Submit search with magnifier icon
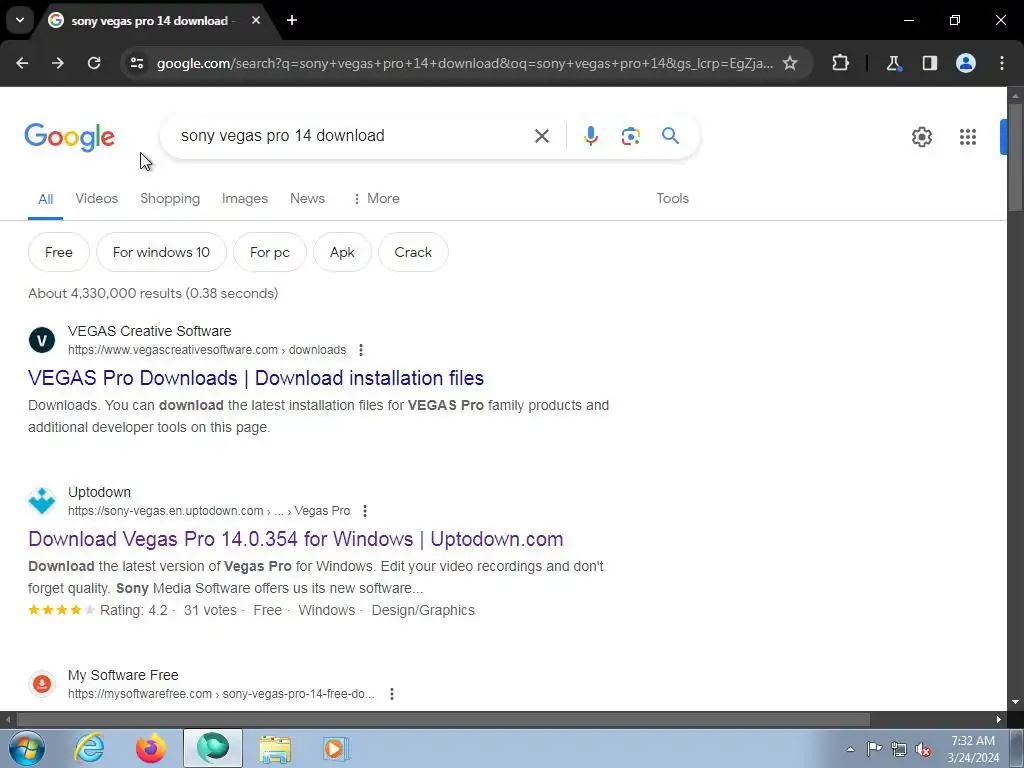1024x768 pixels. click(x=670, y=136)
